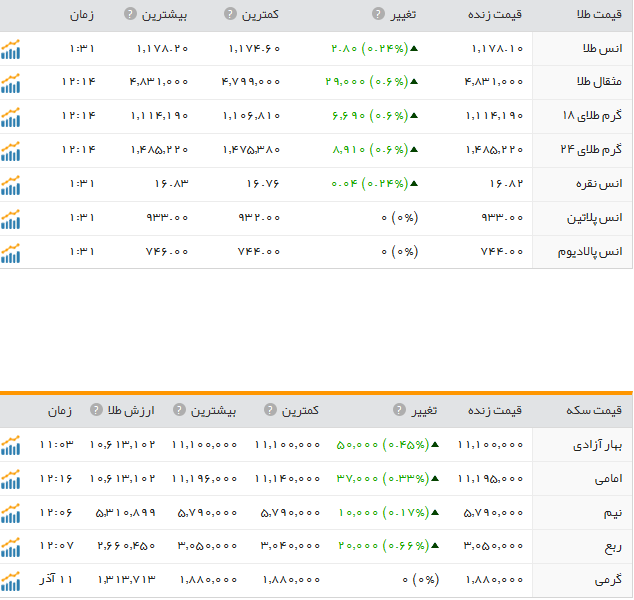Click live price ۱۶.۸۲ of انس نقره
The width and height of the screenshot is (634, 600).
click(x=506, y=184)
